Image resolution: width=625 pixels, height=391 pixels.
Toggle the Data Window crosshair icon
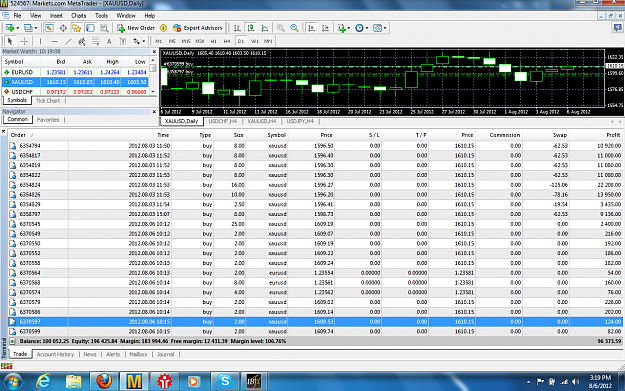click(63, 28)
